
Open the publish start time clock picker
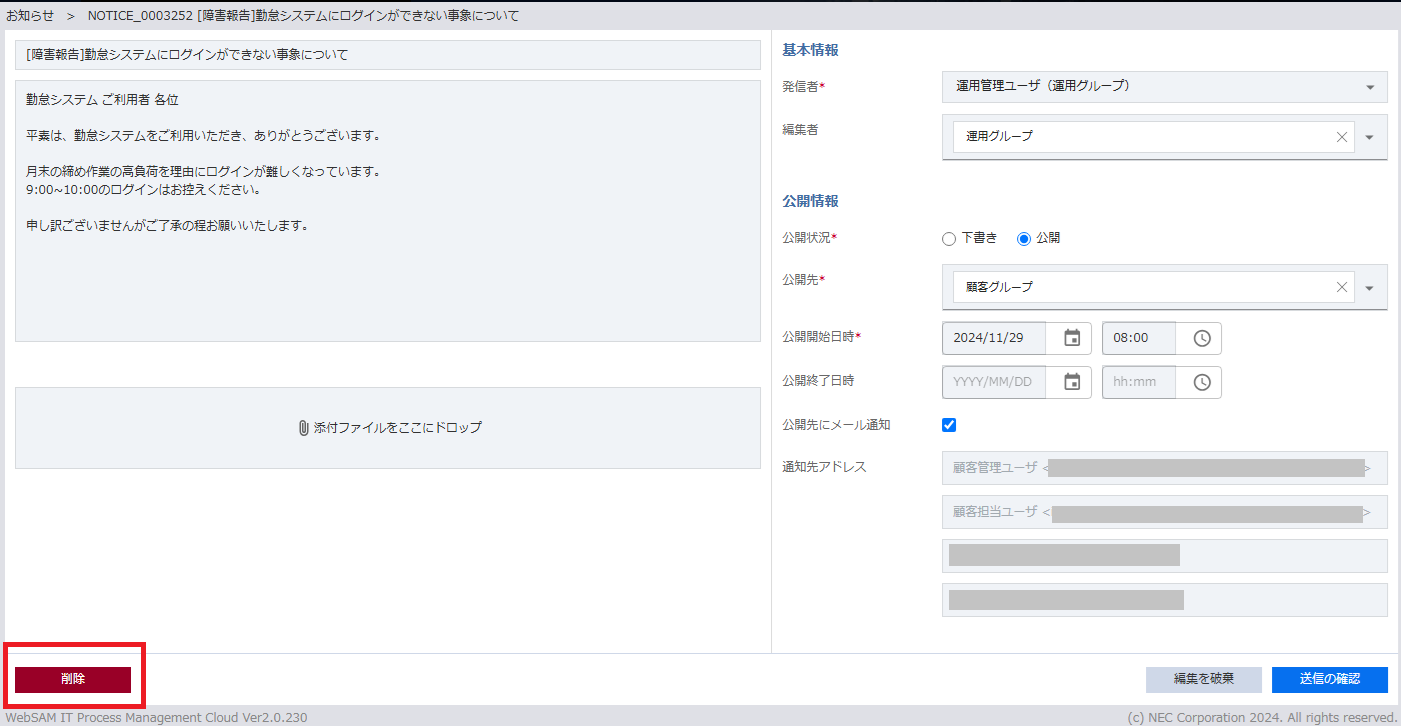click(x=1202, y=338)
